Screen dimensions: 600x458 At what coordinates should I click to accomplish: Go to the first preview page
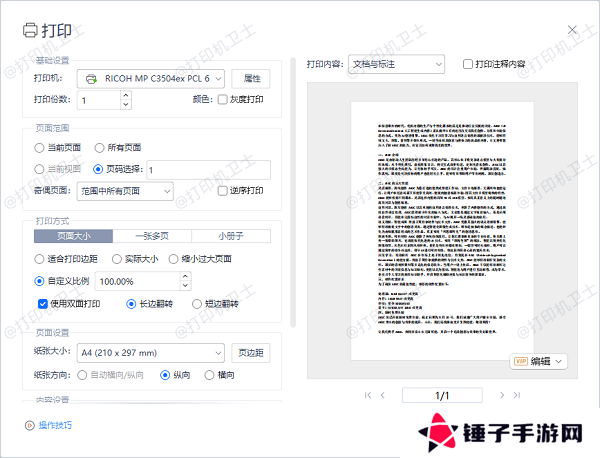click(x=368, y=395)
